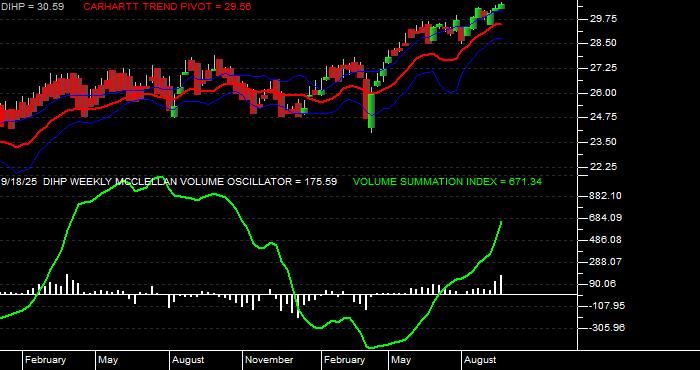Select the 27.25 price axis label
This screenshot has height=370, width=700.
[x=603, y=68]
